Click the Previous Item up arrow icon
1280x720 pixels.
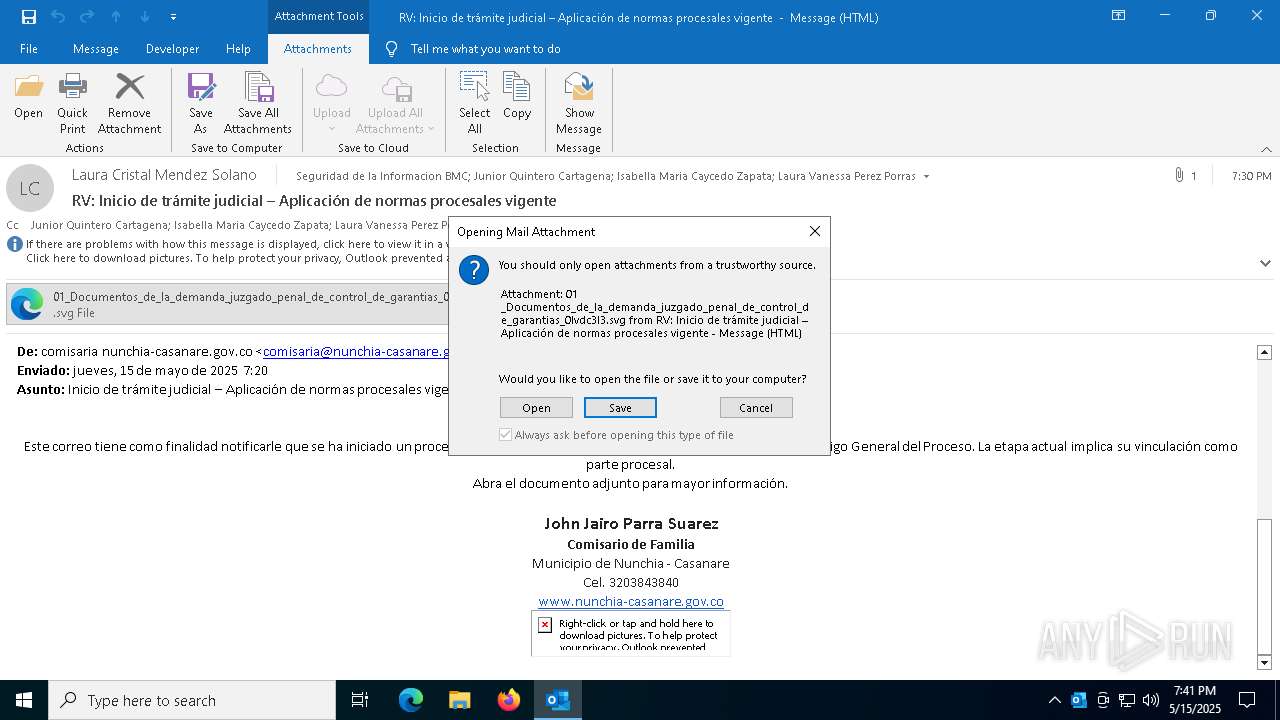116,17
